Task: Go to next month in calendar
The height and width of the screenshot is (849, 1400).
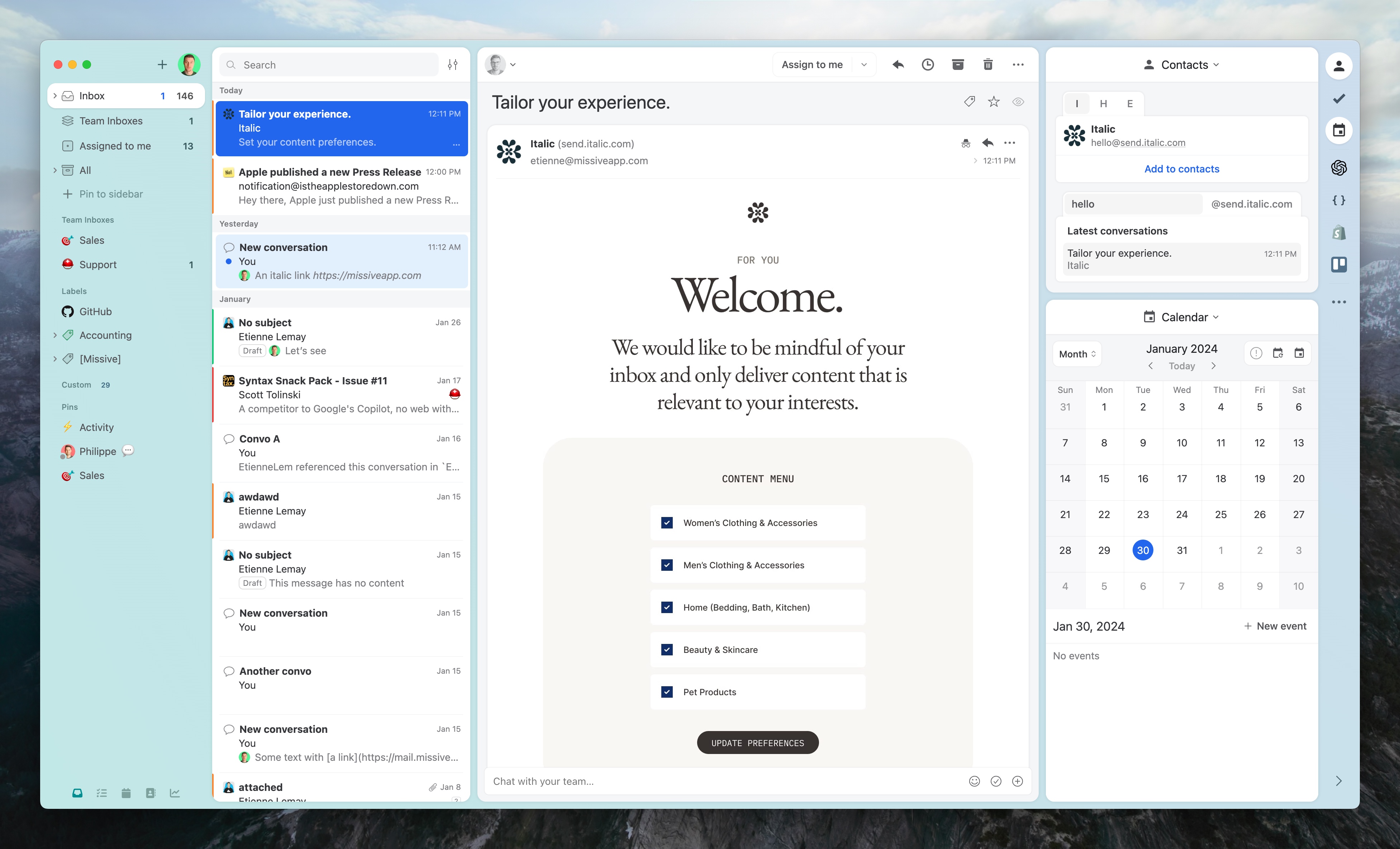Action: pyautogui.click(x=1213, y=366)
